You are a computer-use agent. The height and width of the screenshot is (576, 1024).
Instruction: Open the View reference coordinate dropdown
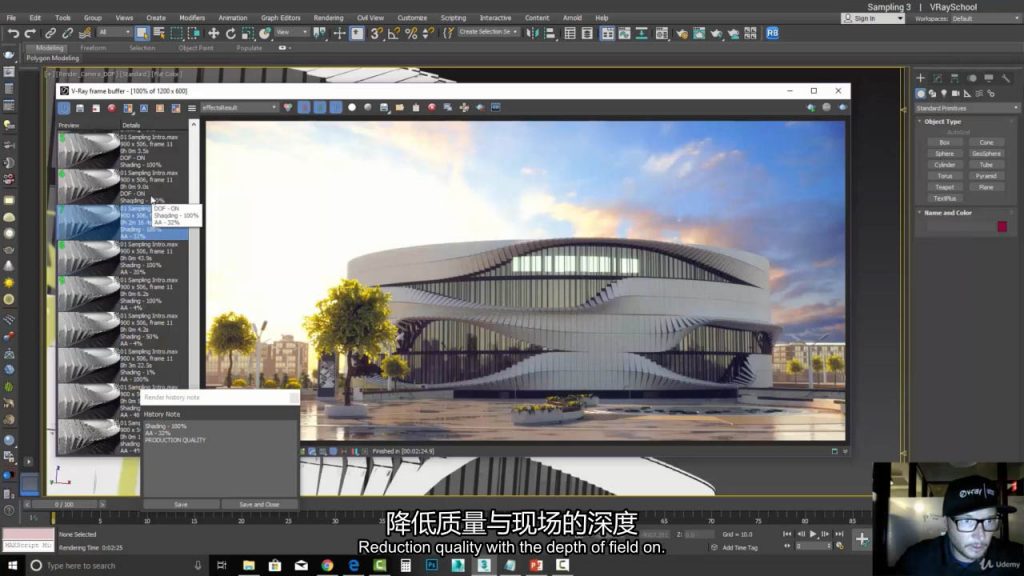tap(291, 32)
